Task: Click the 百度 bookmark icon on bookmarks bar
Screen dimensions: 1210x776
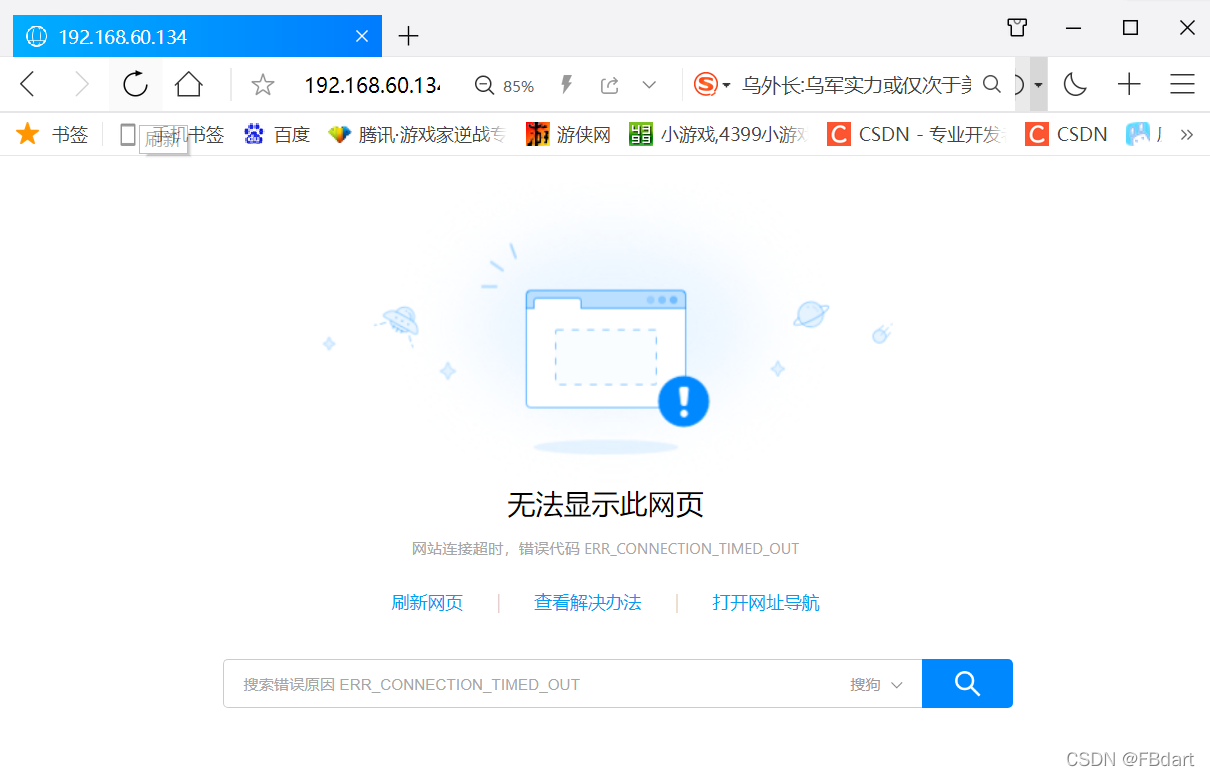Action: pos(253,133)
